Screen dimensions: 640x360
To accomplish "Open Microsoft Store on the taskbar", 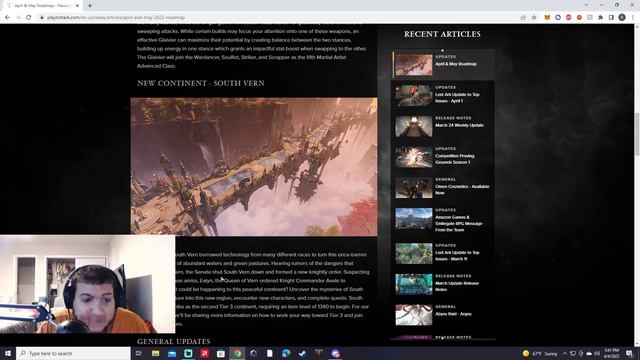I will pos(221,353).
